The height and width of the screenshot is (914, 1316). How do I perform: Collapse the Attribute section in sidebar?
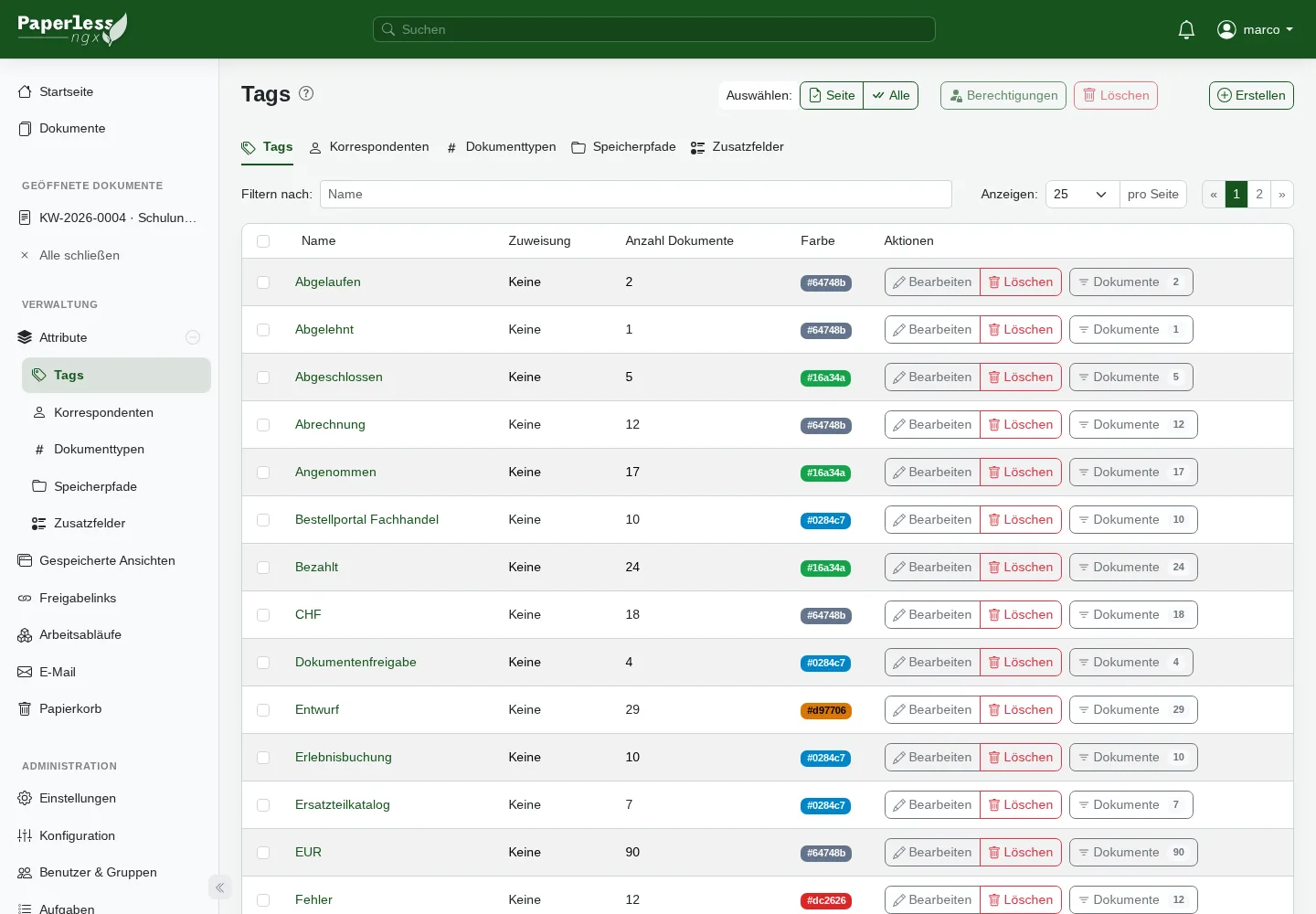tap(193, 337)
